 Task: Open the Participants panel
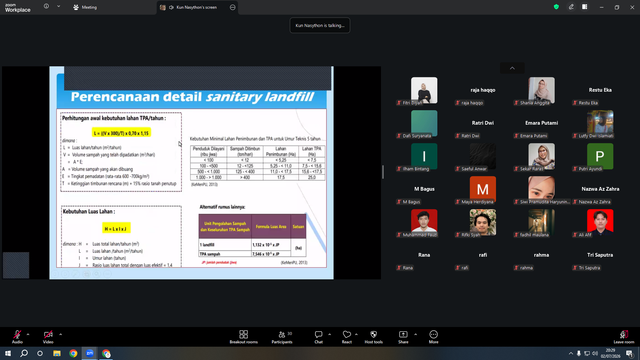282,337
